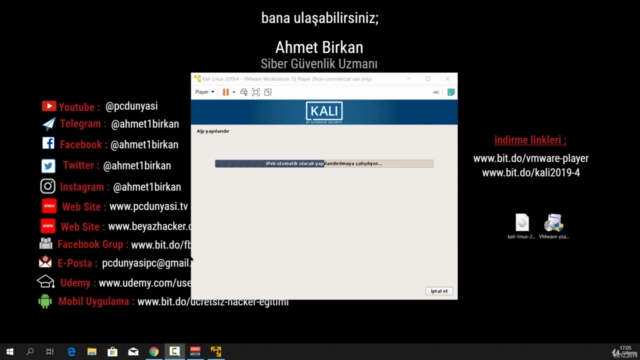Launch Microsoft Edge from the taskbar
Image resolution: width=640 pixels, height=360 pixels.
click(71, 351)
